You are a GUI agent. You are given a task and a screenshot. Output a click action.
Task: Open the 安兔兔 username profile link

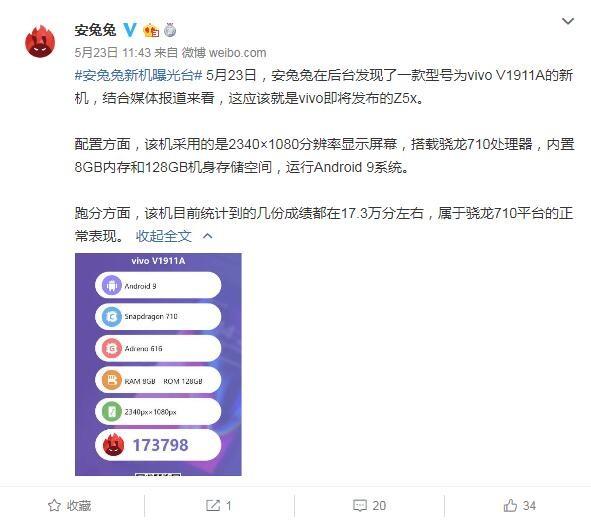coord(95,30)
